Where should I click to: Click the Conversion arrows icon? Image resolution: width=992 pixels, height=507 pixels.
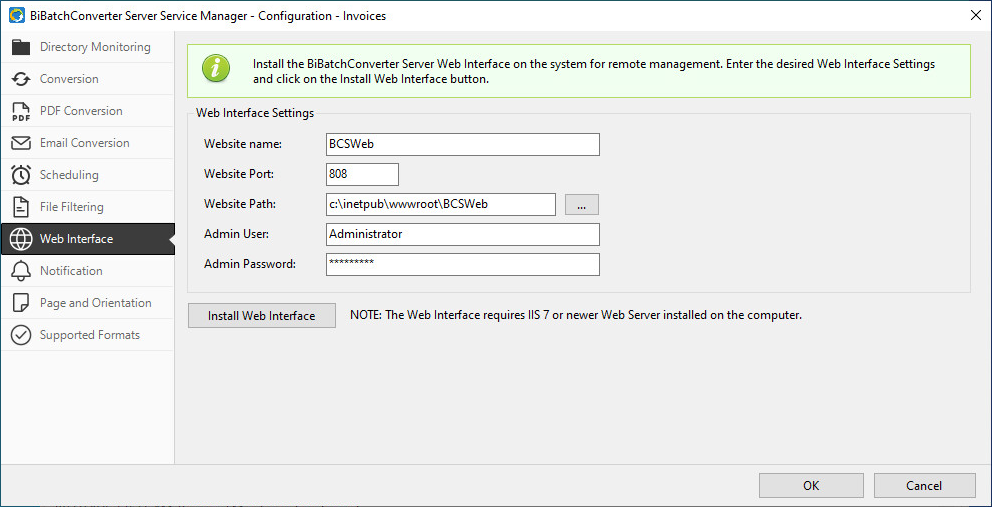(x=21, y=79)
